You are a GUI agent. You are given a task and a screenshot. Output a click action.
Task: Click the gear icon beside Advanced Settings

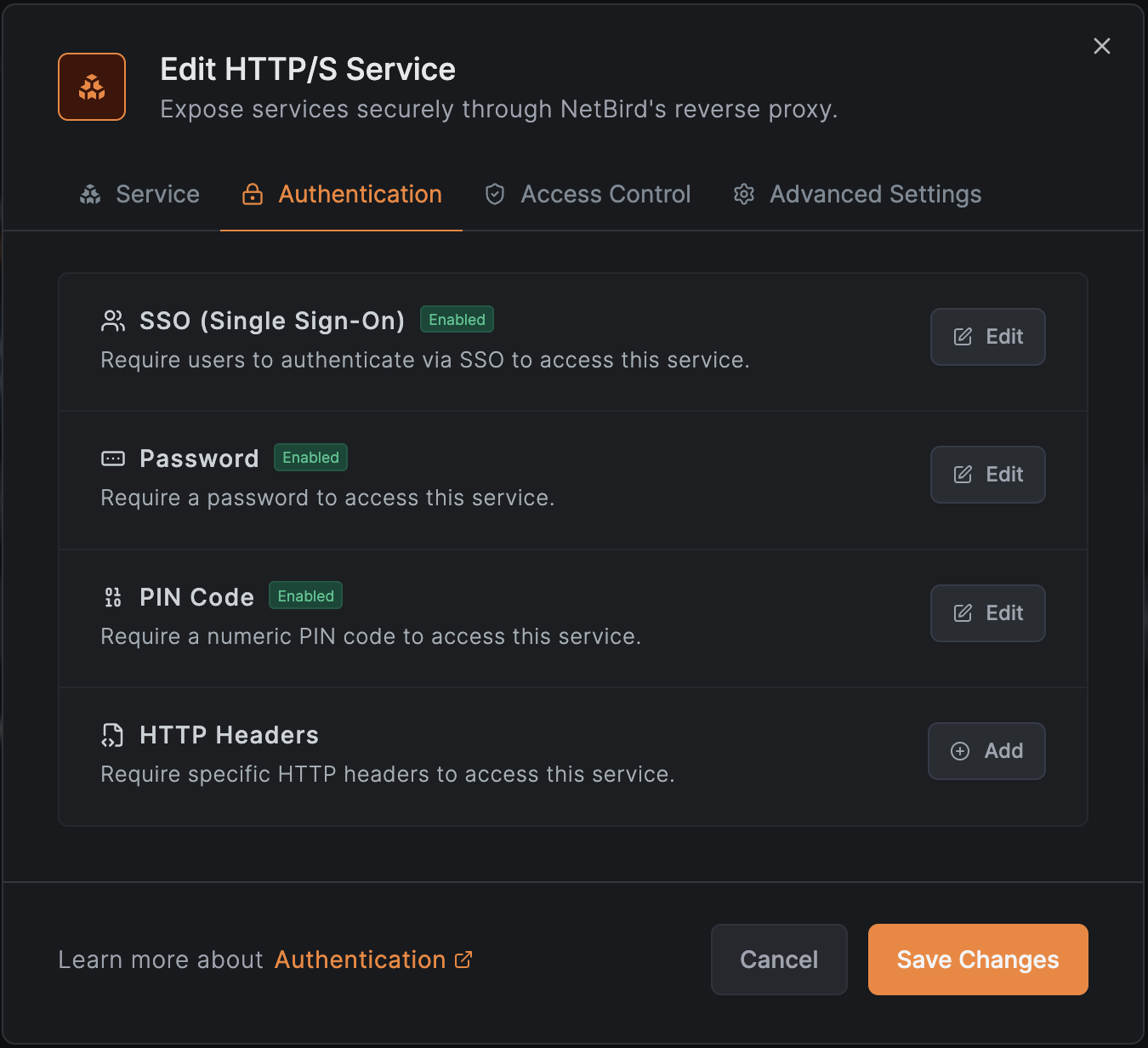click(744, 195)
